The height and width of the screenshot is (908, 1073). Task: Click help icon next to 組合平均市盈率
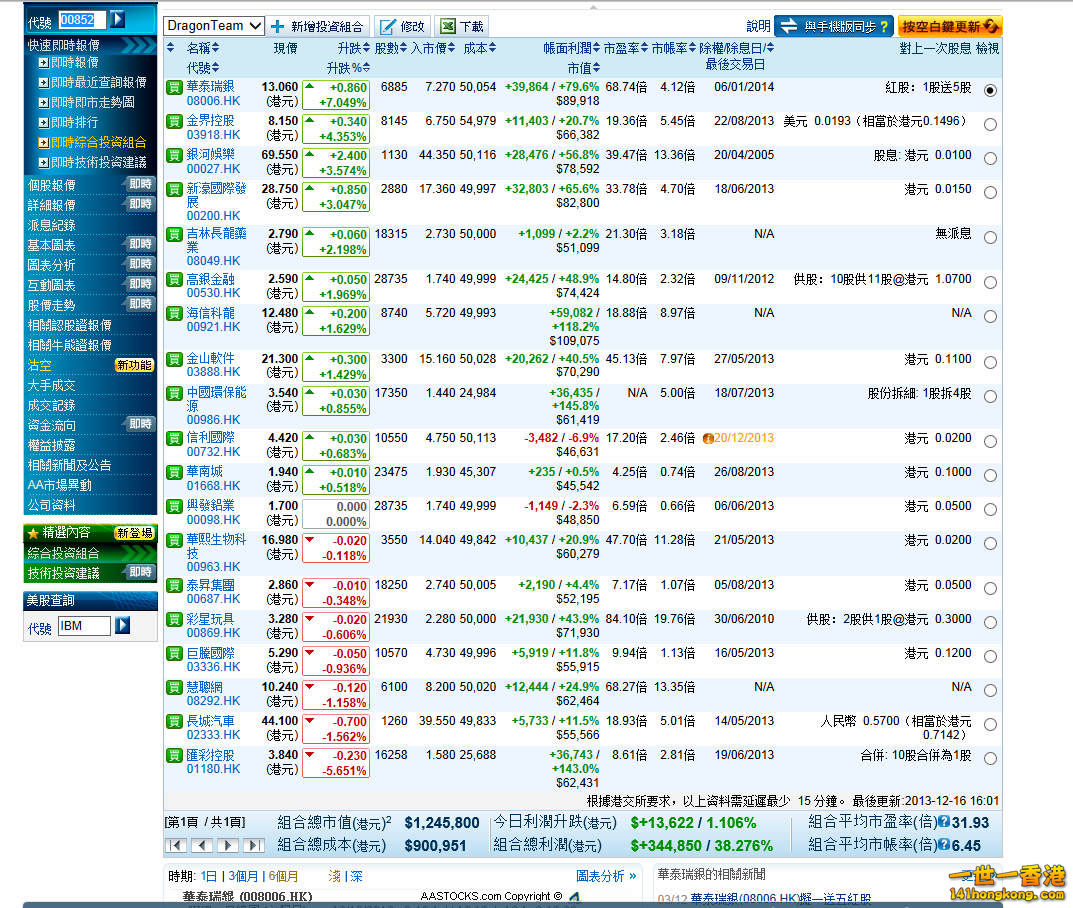pos(944,822)
